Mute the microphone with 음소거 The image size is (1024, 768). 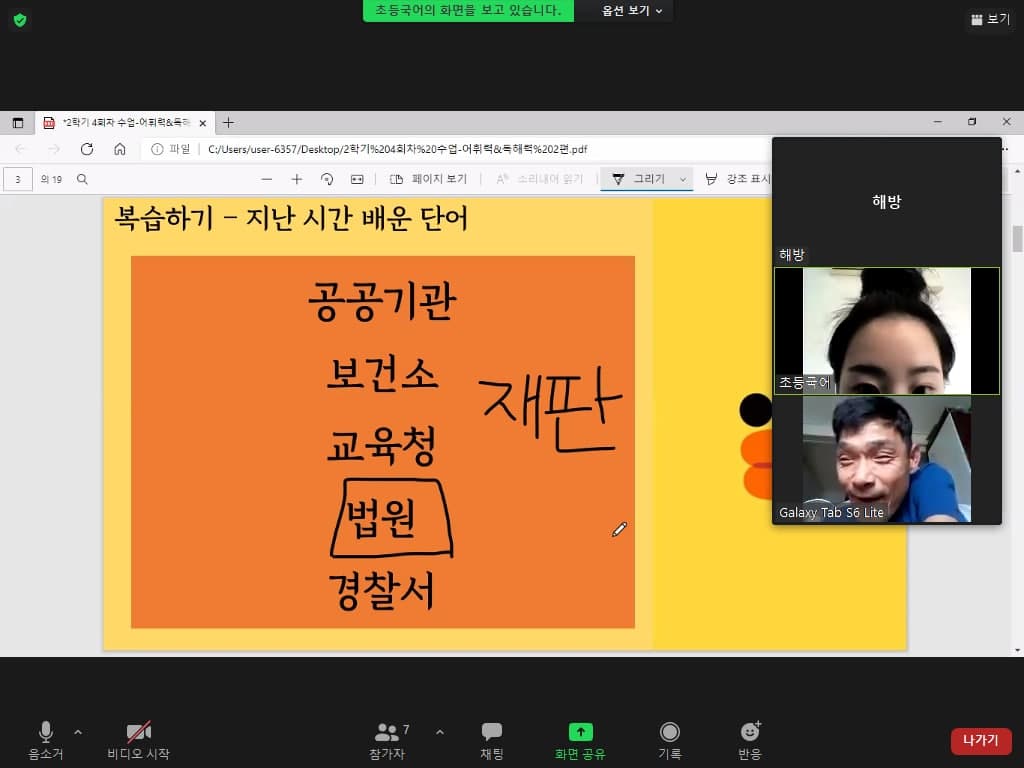(46, 741)
